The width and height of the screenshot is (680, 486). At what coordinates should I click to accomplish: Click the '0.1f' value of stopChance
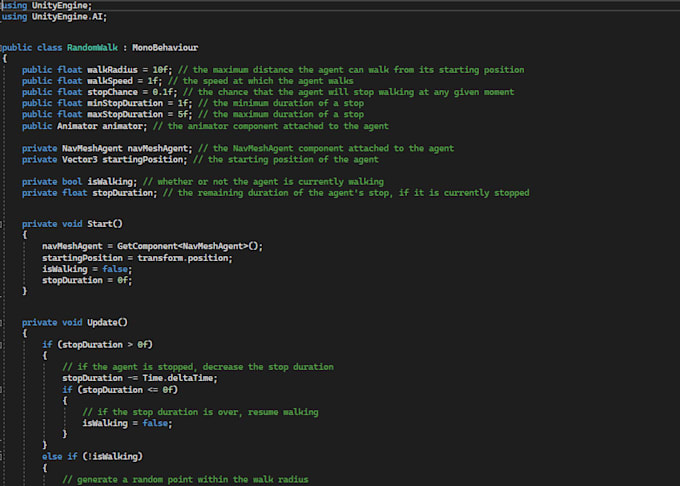click(163, 92)
